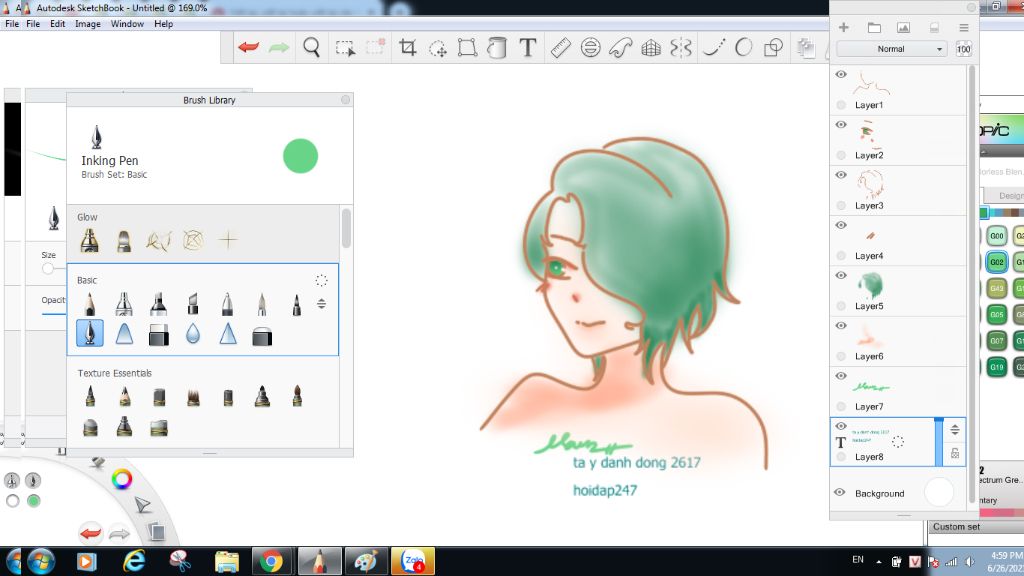Click the add layer group folder icon
The image size is (1024, 576).
(874, 27)
